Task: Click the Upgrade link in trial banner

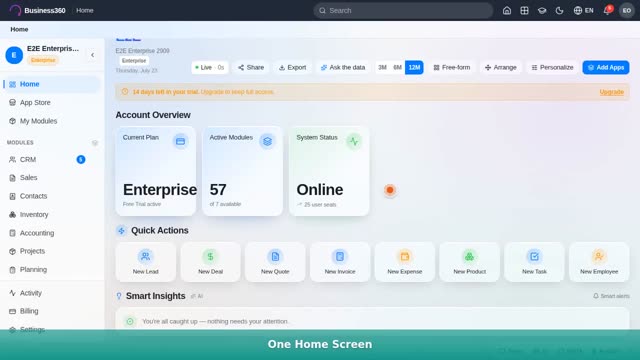Action: click(x=611, y=92)
